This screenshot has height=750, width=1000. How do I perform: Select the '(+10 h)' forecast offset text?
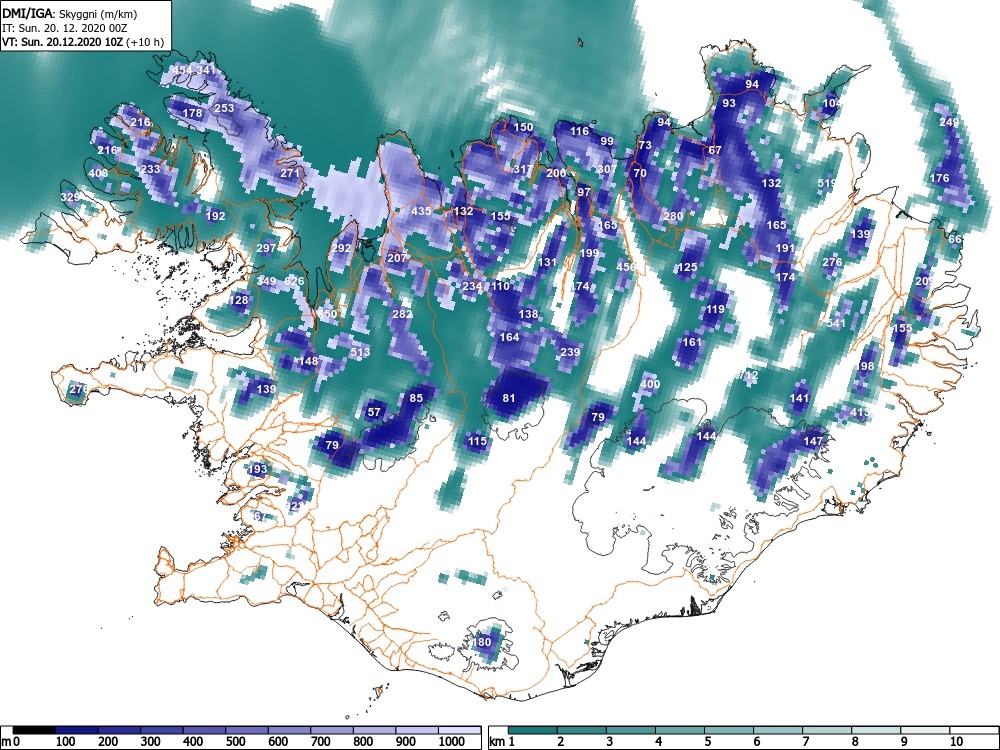click(145, 43)
